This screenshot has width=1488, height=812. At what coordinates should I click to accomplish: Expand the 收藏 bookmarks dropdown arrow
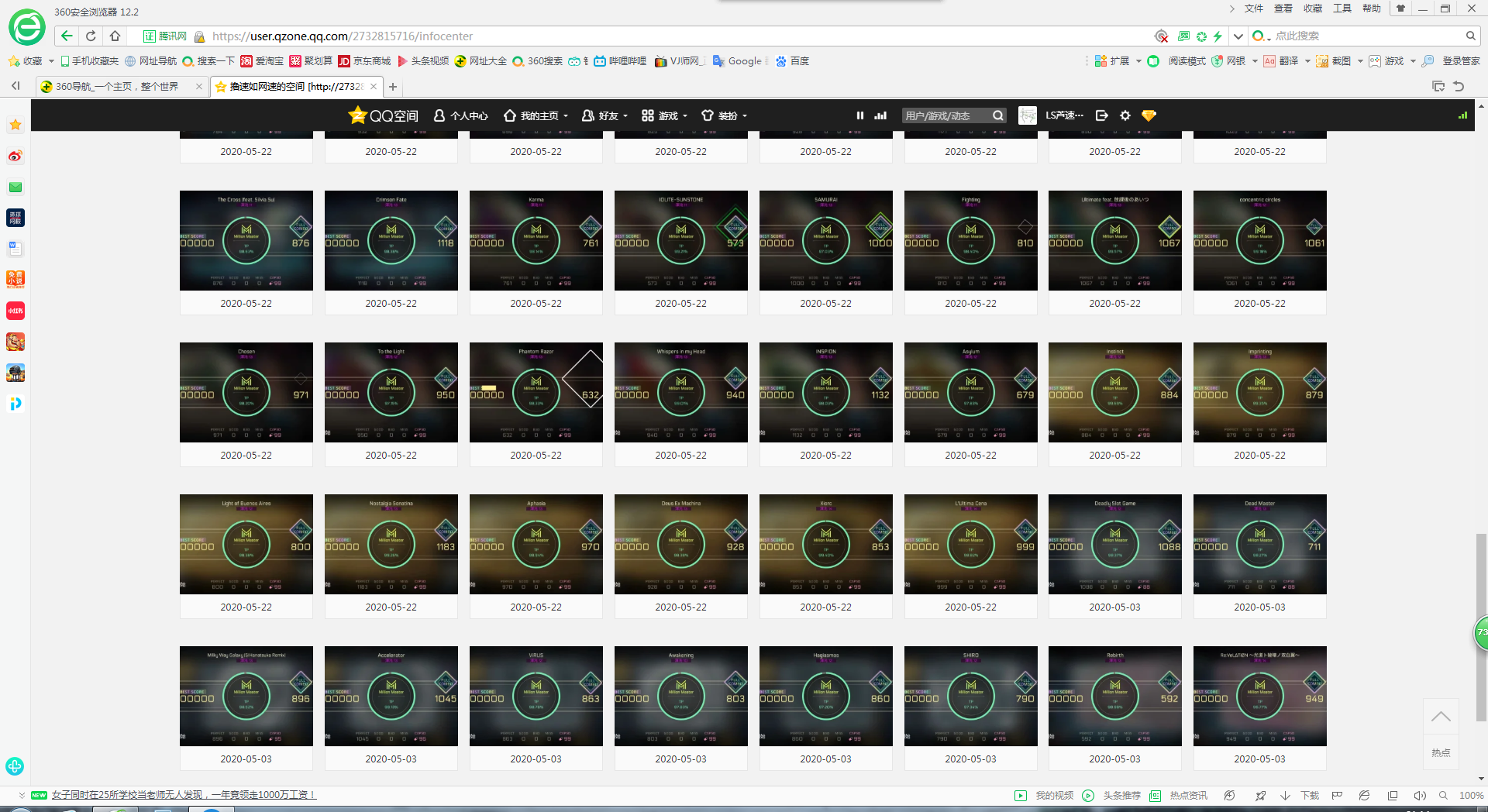coord(51,61)
